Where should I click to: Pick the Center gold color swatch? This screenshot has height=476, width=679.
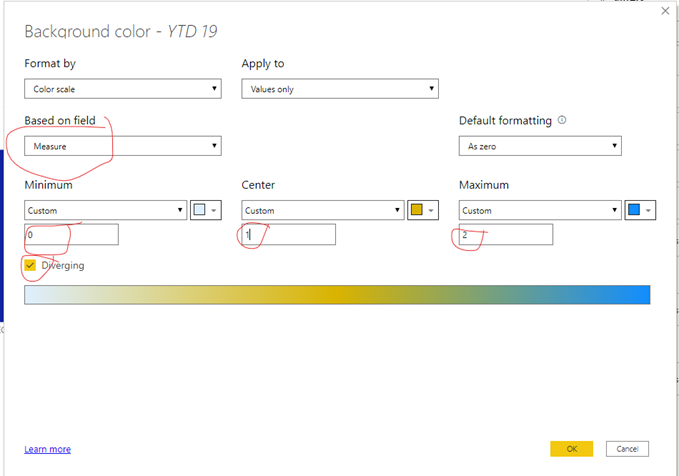423,210
